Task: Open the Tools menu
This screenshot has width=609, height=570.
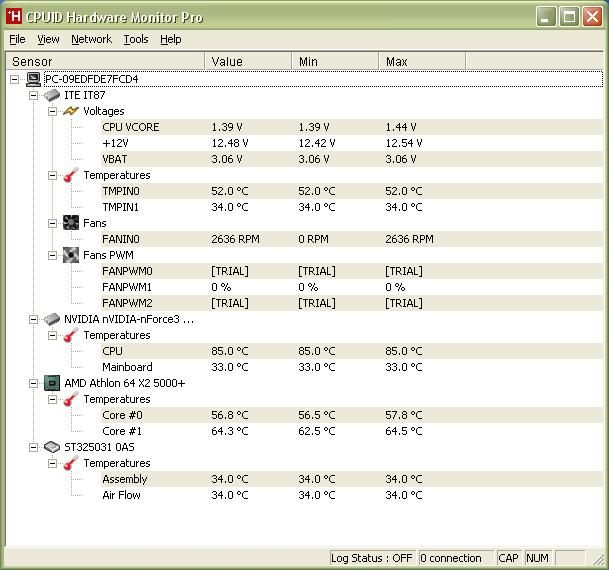Action: click(x=136, y=39)
